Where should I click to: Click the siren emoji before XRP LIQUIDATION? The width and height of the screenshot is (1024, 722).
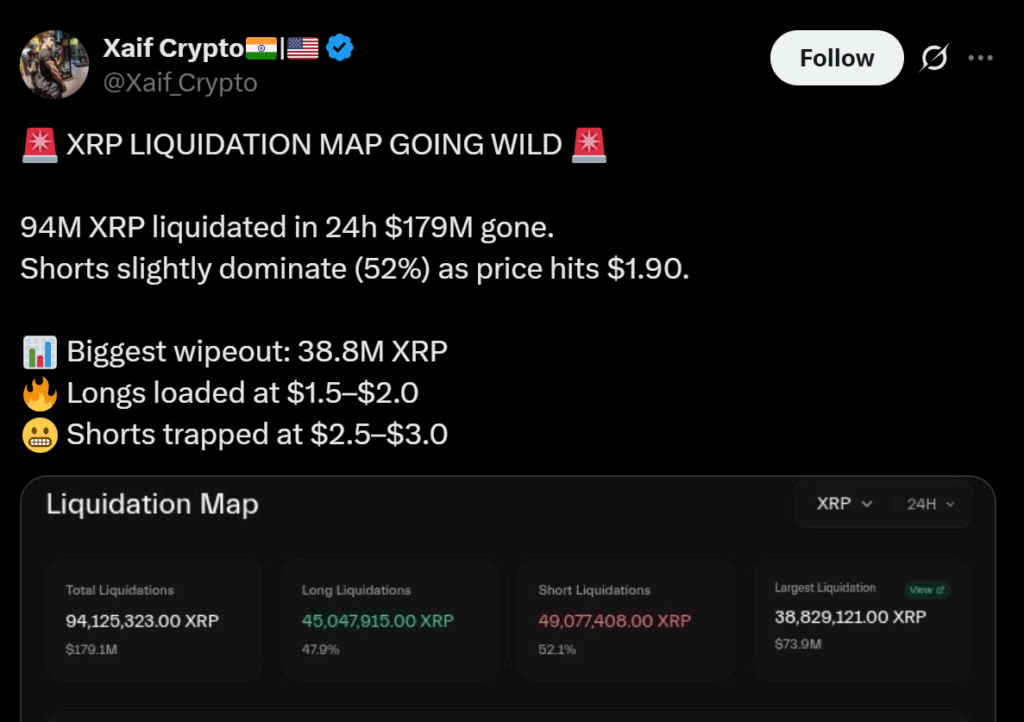(39, 145)
